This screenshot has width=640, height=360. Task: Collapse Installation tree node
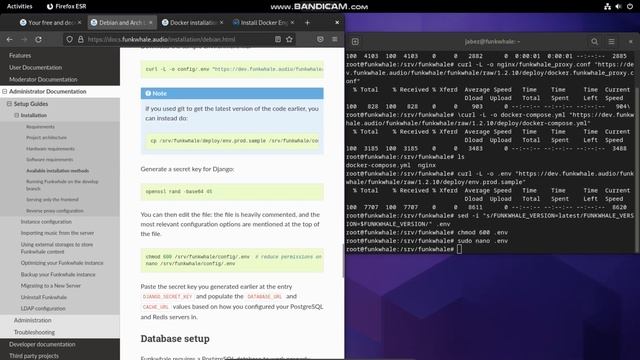point(17,115)
